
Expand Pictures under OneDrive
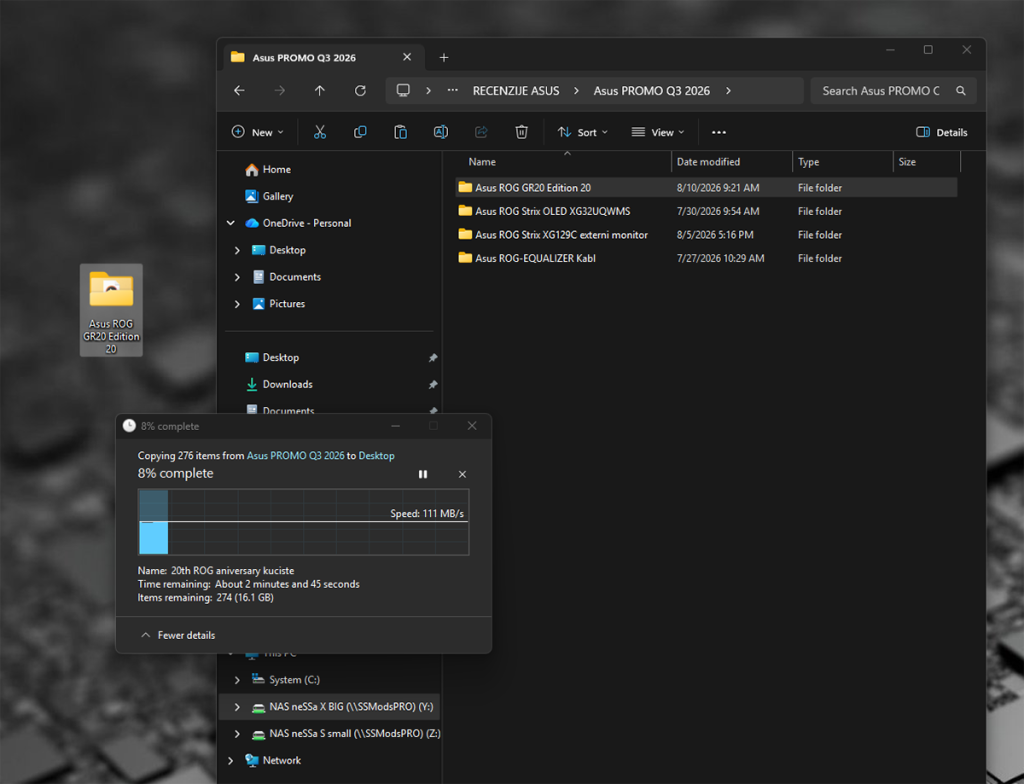(237, 304)
